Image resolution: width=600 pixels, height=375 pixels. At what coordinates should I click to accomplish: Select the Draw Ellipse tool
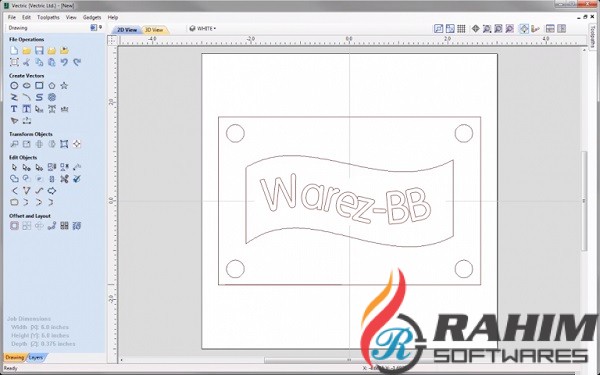(x=26, y=86)
